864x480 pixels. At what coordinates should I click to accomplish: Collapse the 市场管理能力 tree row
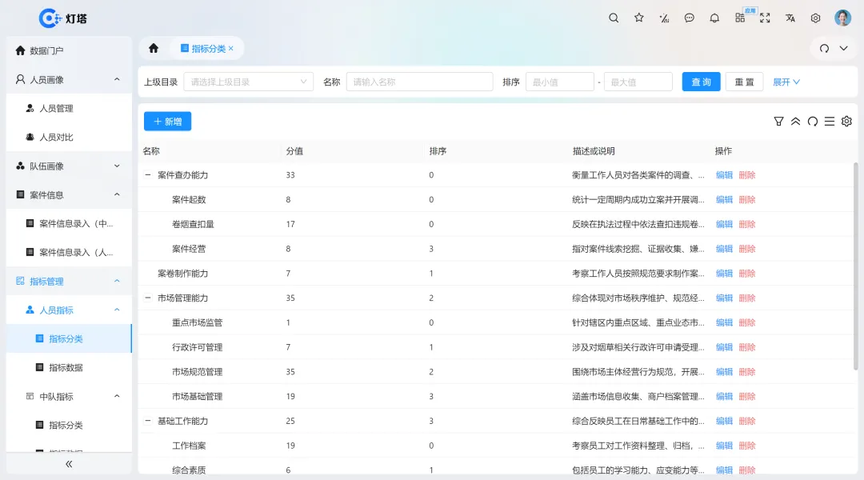point(148,298)
